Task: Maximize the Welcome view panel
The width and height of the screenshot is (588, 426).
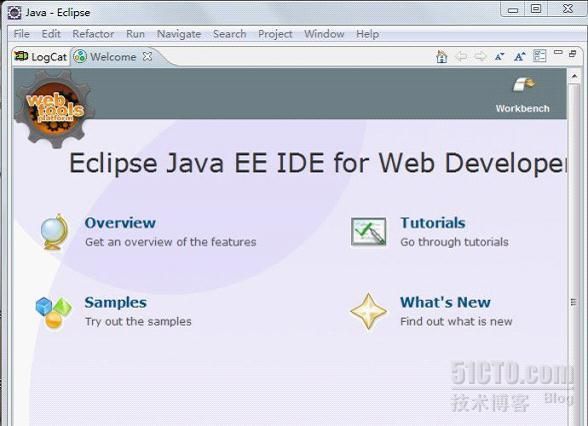Action: (x=573, y=54)
